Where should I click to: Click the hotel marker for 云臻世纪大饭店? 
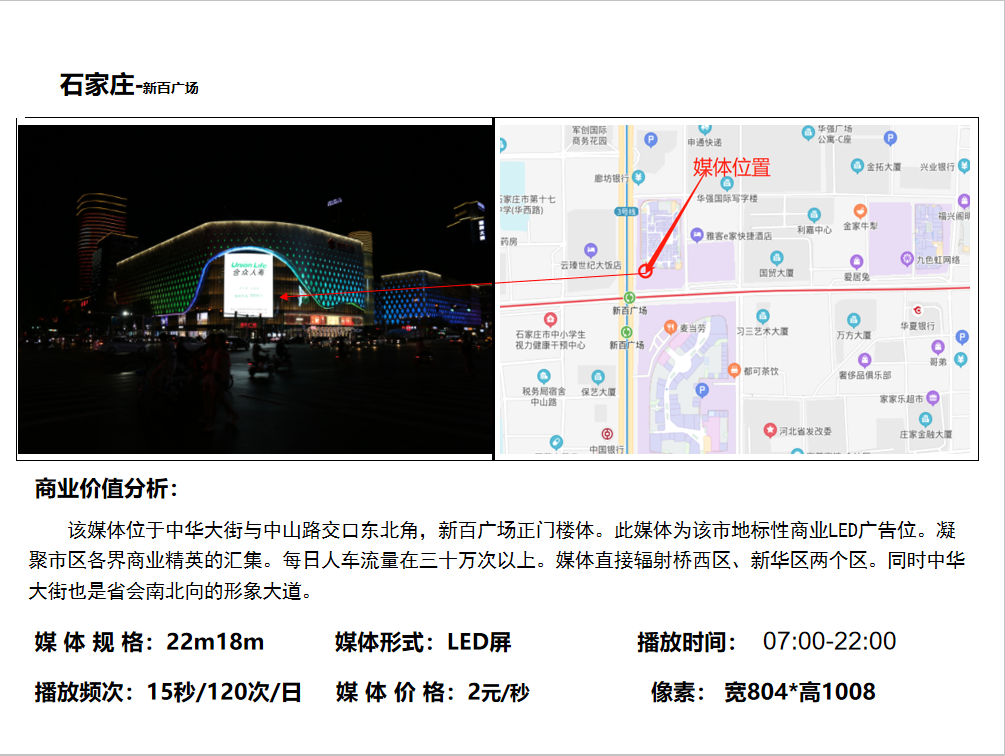[590, 251]
